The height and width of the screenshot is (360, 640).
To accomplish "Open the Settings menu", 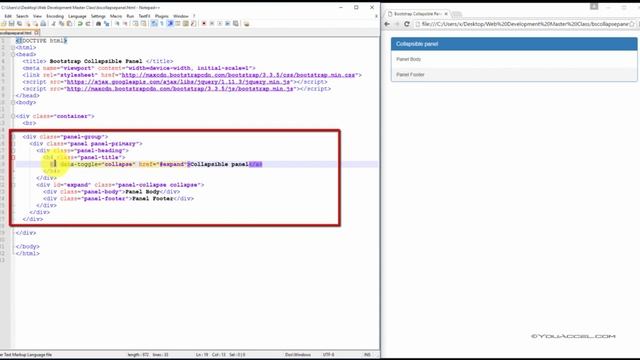I will (x=98, y=16).
